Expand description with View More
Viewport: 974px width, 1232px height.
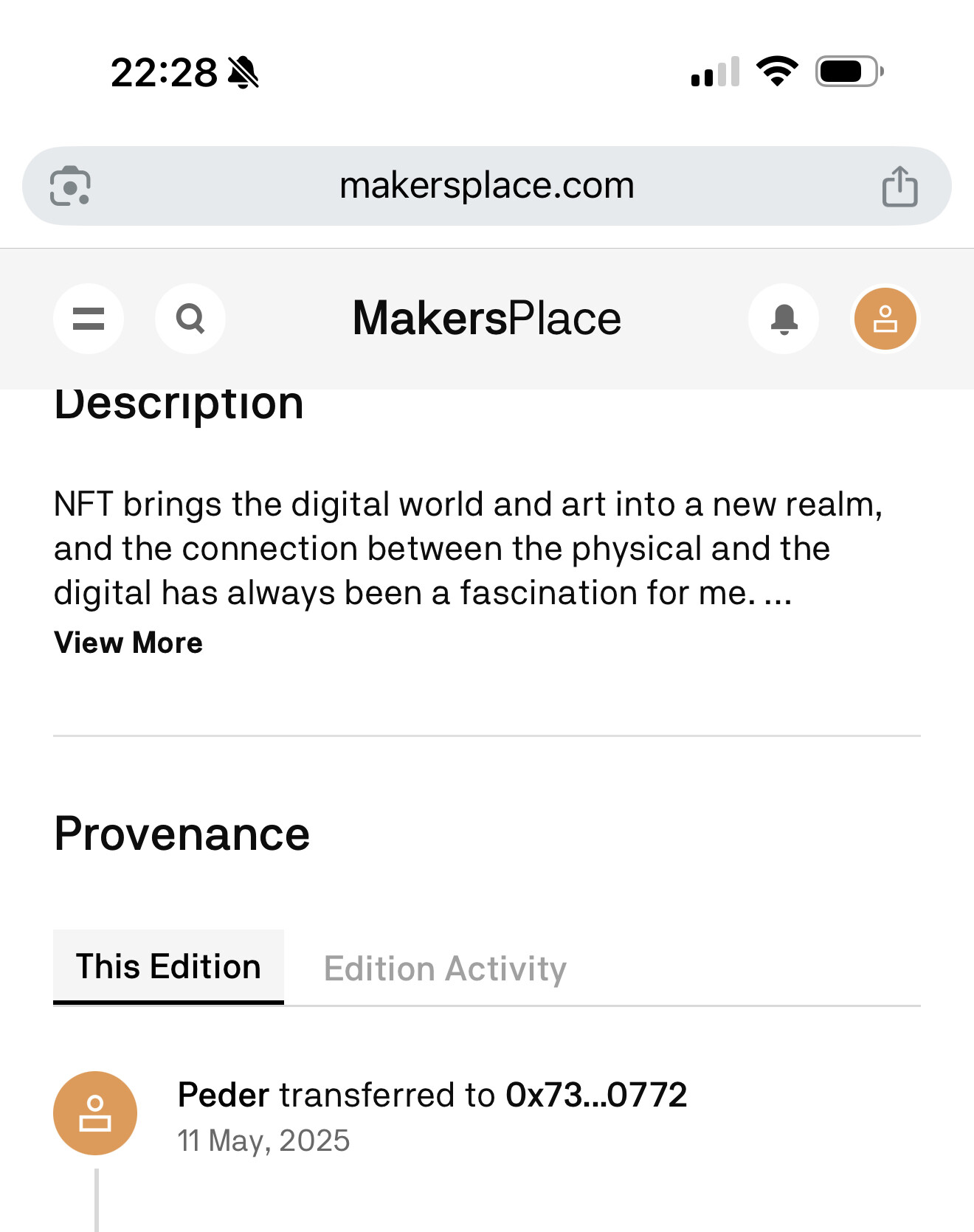tap(128, 643)
